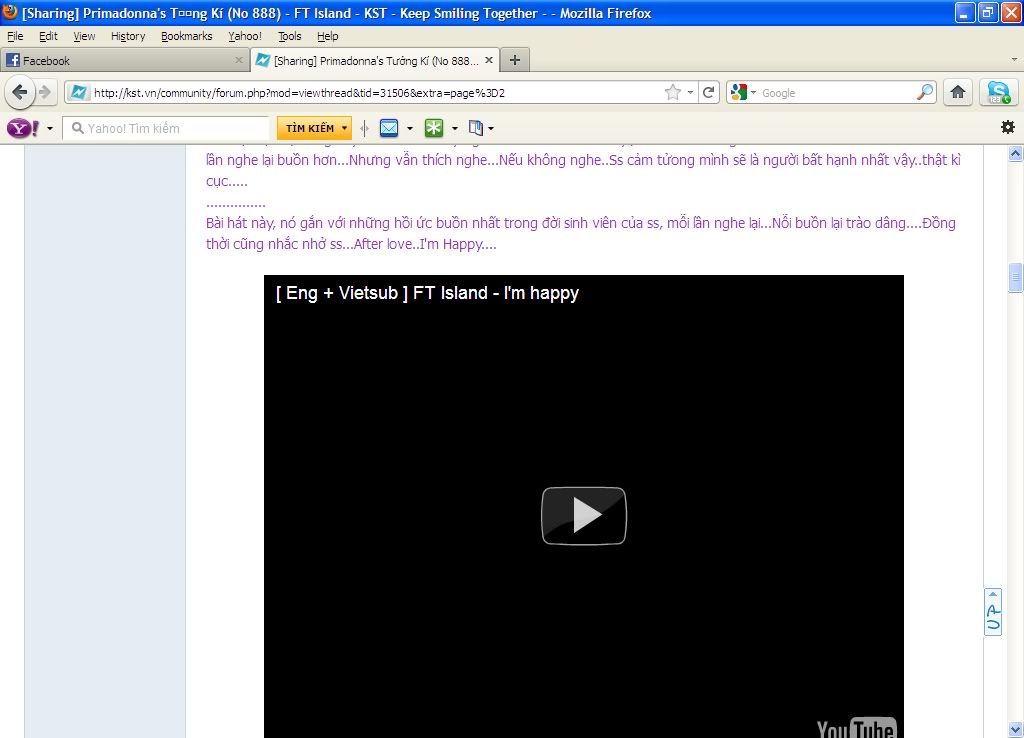Image resolution: width=1024 pixels, height=738 pixels.
Task: Click the forward navigation arrow
Action: pyautogui.click(x=45, y=92)
